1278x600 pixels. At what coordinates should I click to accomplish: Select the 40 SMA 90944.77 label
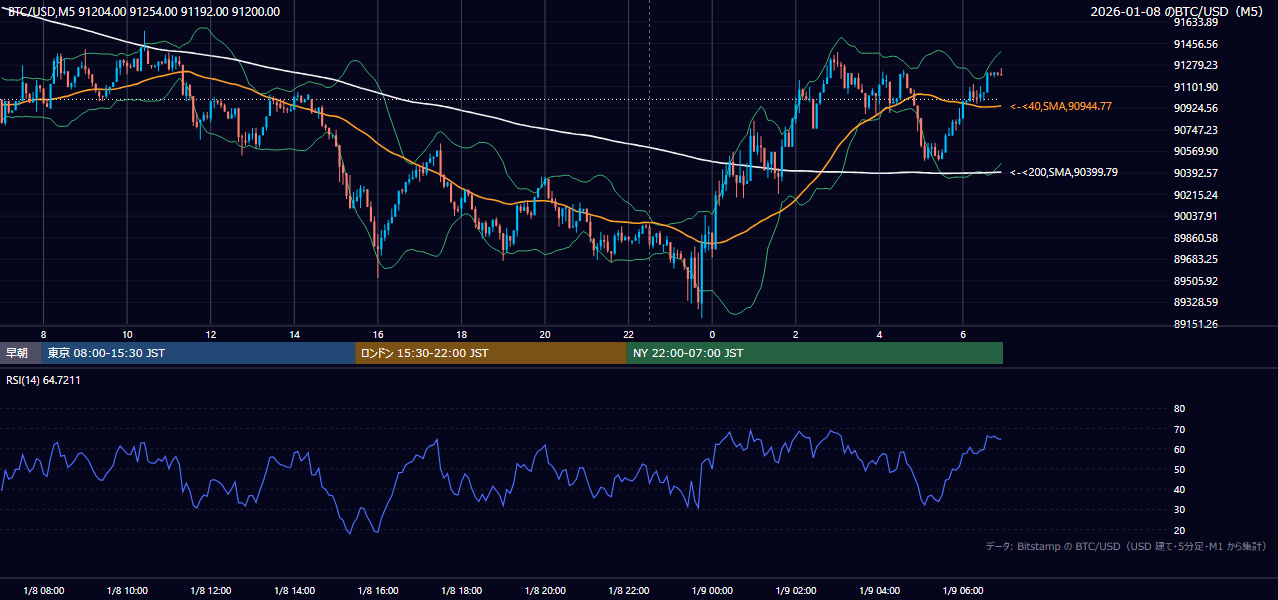pyautogui.click(x=1061, y=106)
